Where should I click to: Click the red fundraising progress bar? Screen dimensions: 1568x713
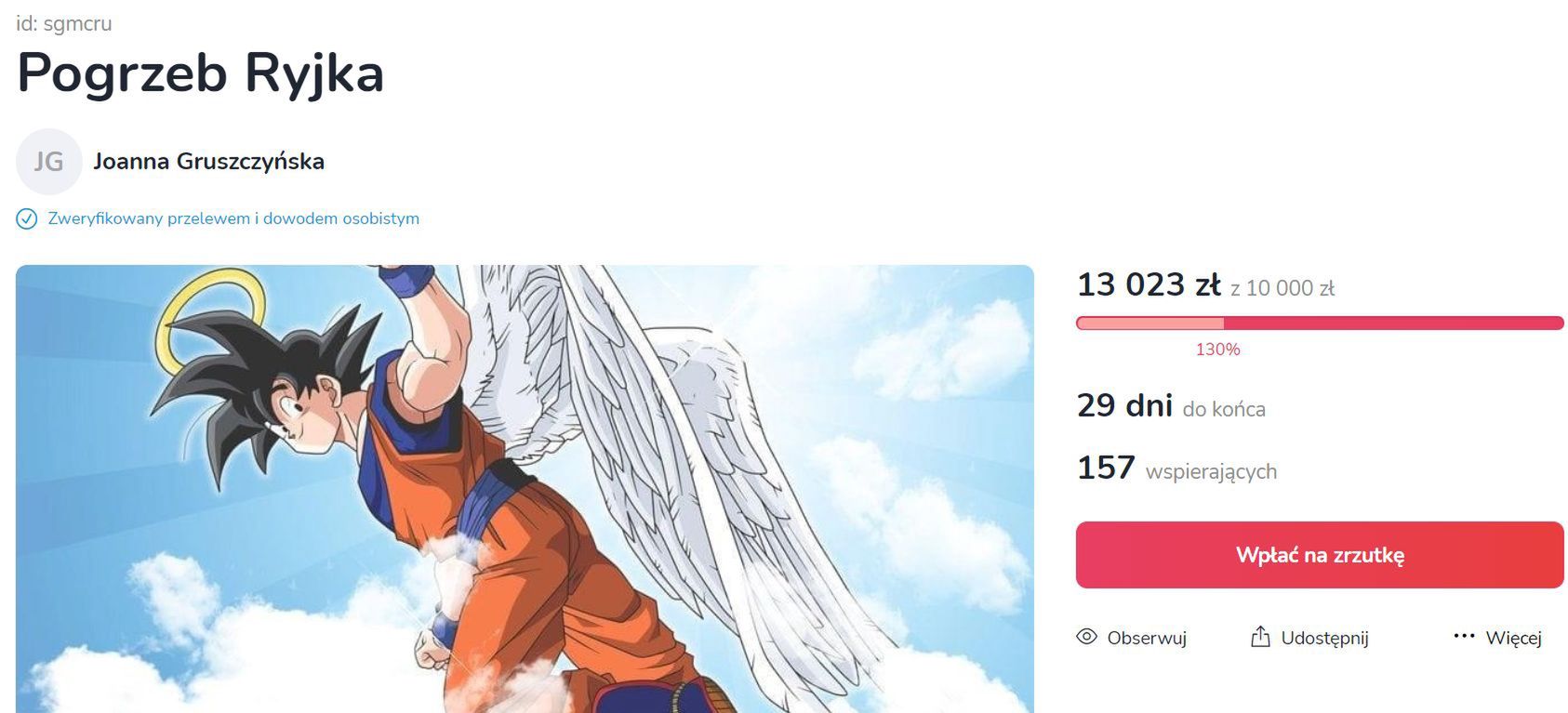1320,323
